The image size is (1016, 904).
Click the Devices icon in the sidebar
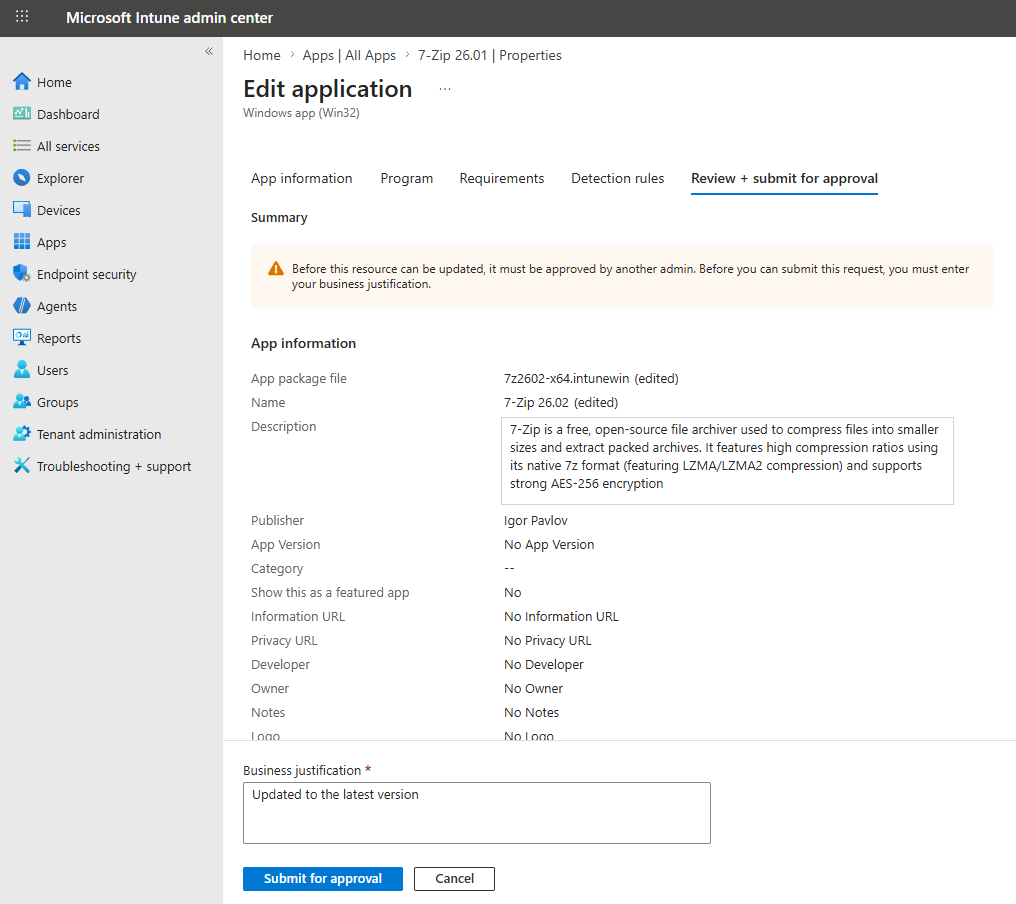coord(22,209)
